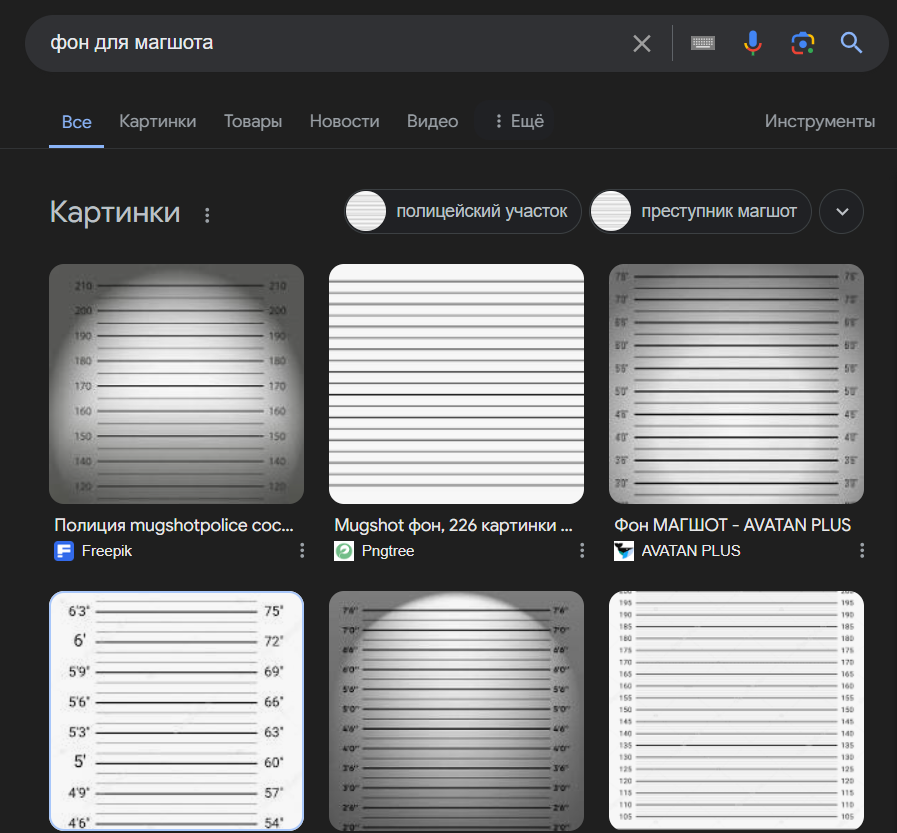Viewport: 897px width, 833px height.
Task: Open Google Lens image search
Action: (801, 43)
